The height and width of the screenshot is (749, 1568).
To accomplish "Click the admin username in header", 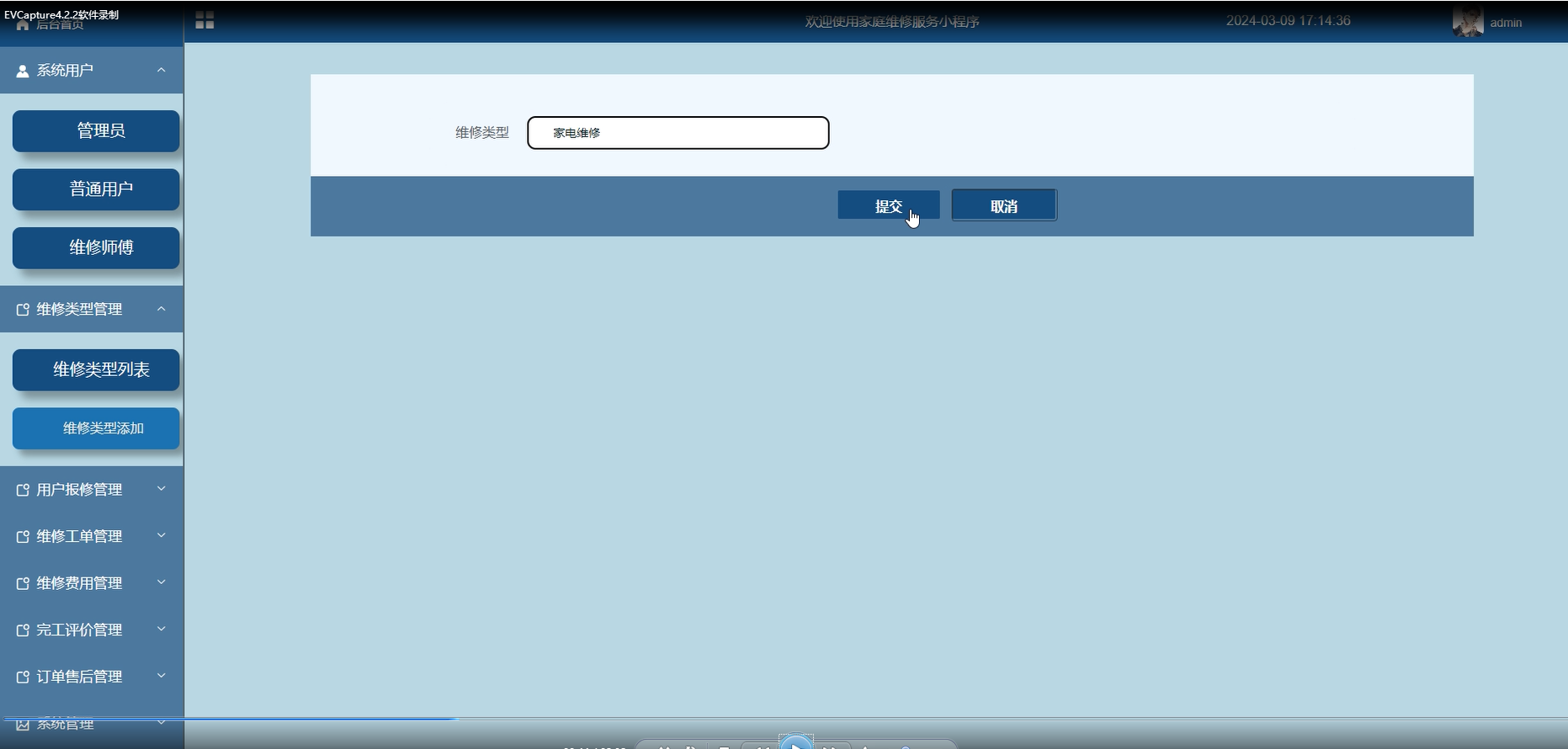I will pyautogui.click(x=1506, y=23).
